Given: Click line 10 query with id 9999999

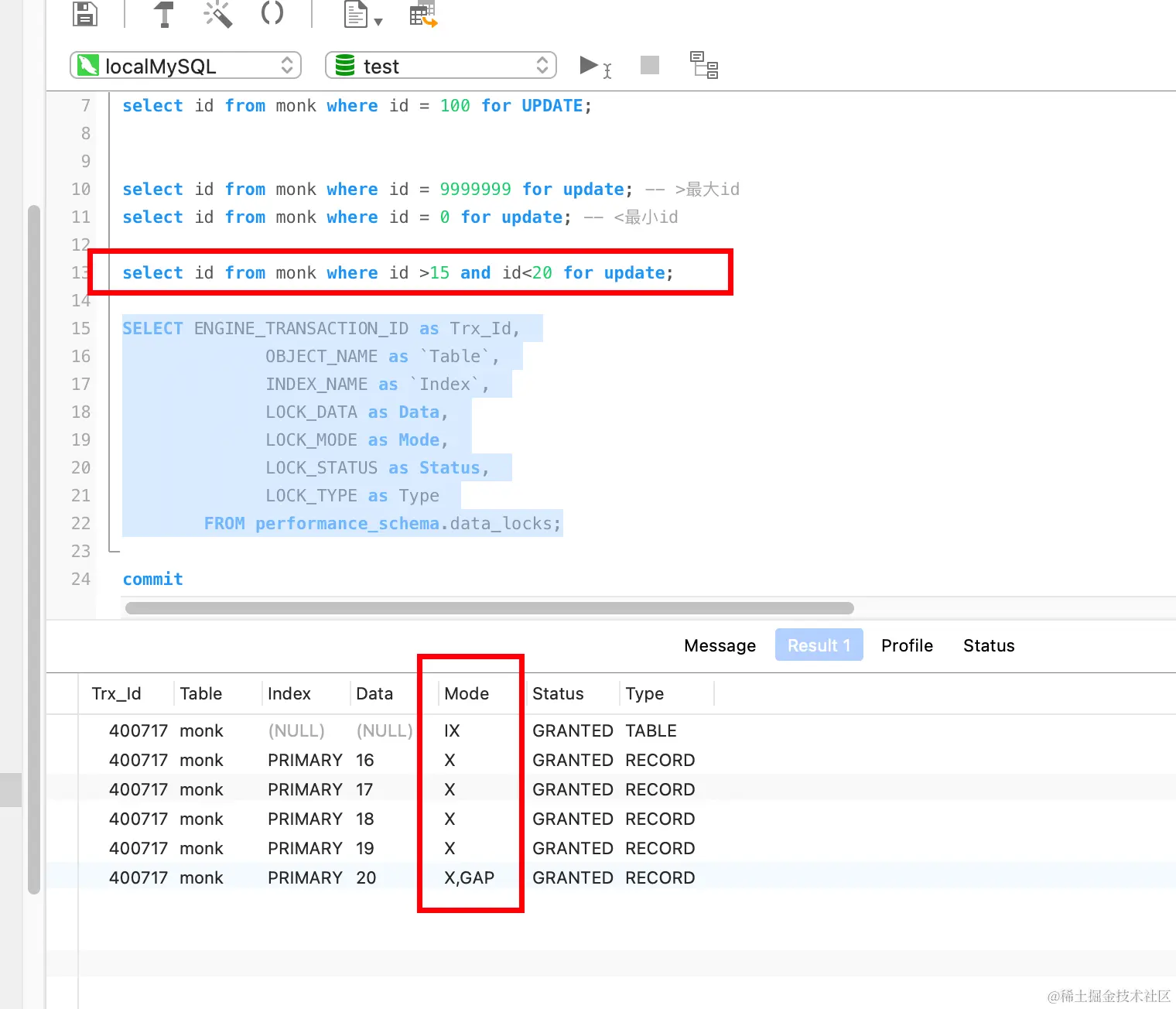Looking at the screenshot, I should (x=431, y=189).
